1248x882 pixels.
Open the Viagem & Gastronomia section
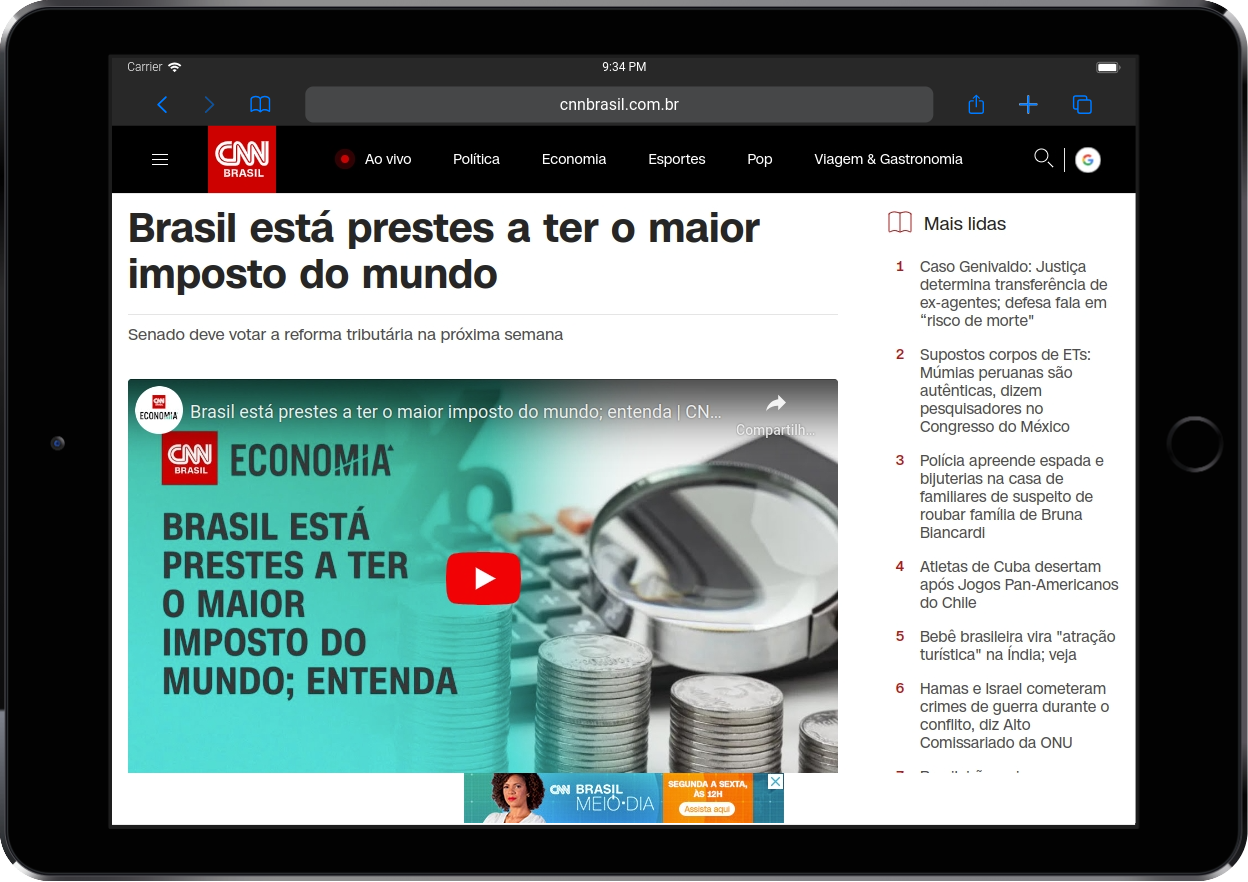click(888, 159)
